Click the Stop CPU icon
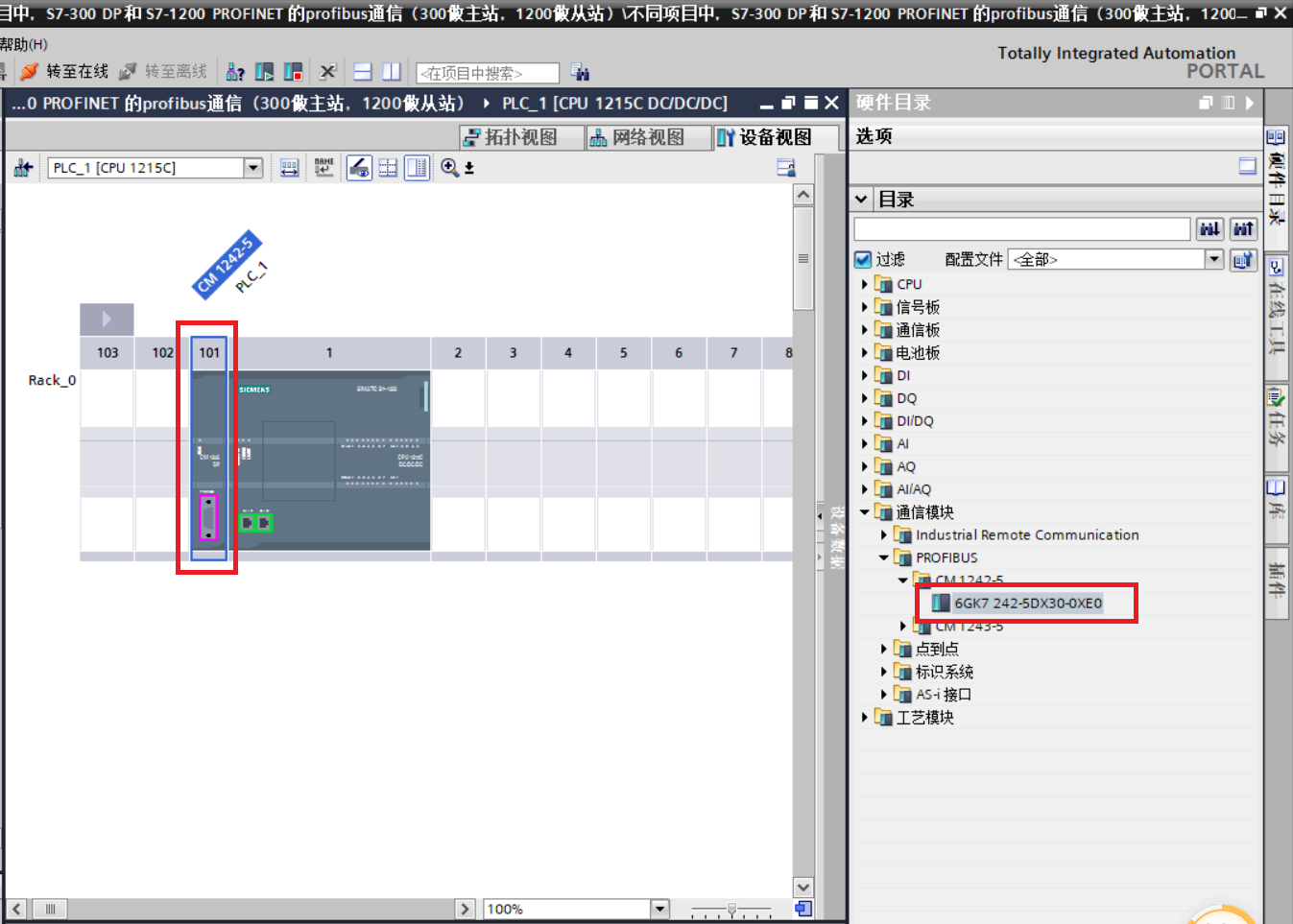This screenshot has height=924, width=1293. tap(294, 72)
